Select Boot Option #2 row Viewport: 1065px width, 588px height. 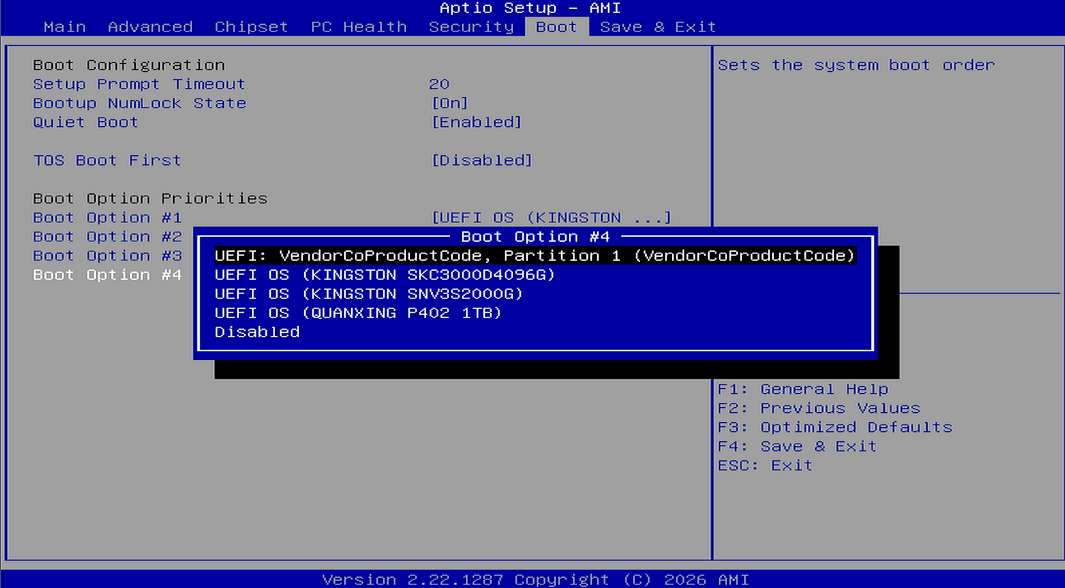pyautogui.click(x=107, y=237)
